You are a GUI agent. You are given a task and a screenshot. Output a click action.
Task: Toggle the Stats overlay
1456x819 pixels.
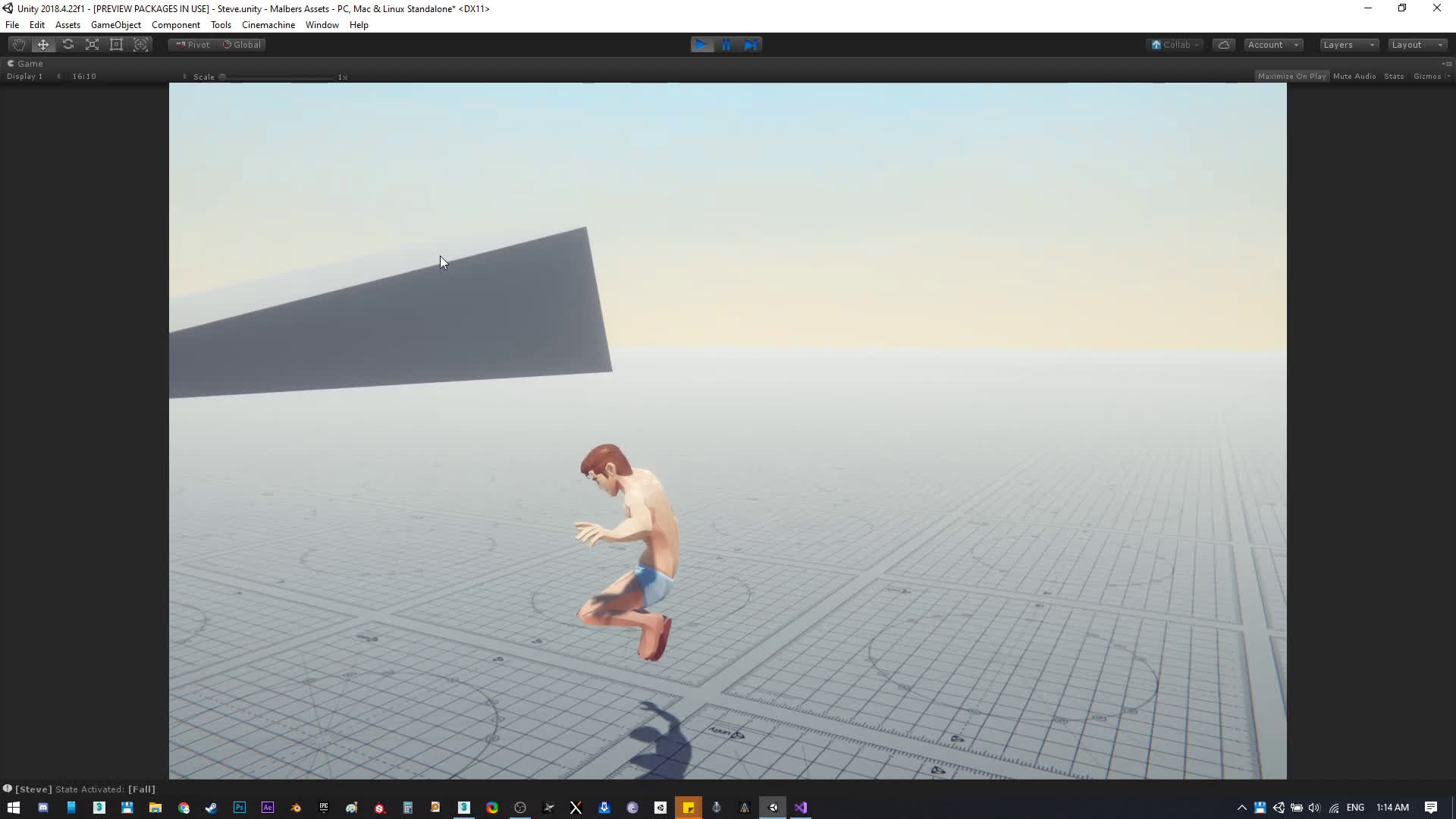click(1393, 76)
